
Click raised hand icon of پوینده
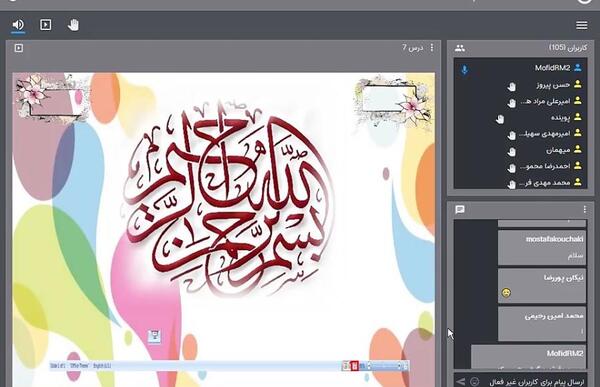pyautogui.click(x=500, y=119)
